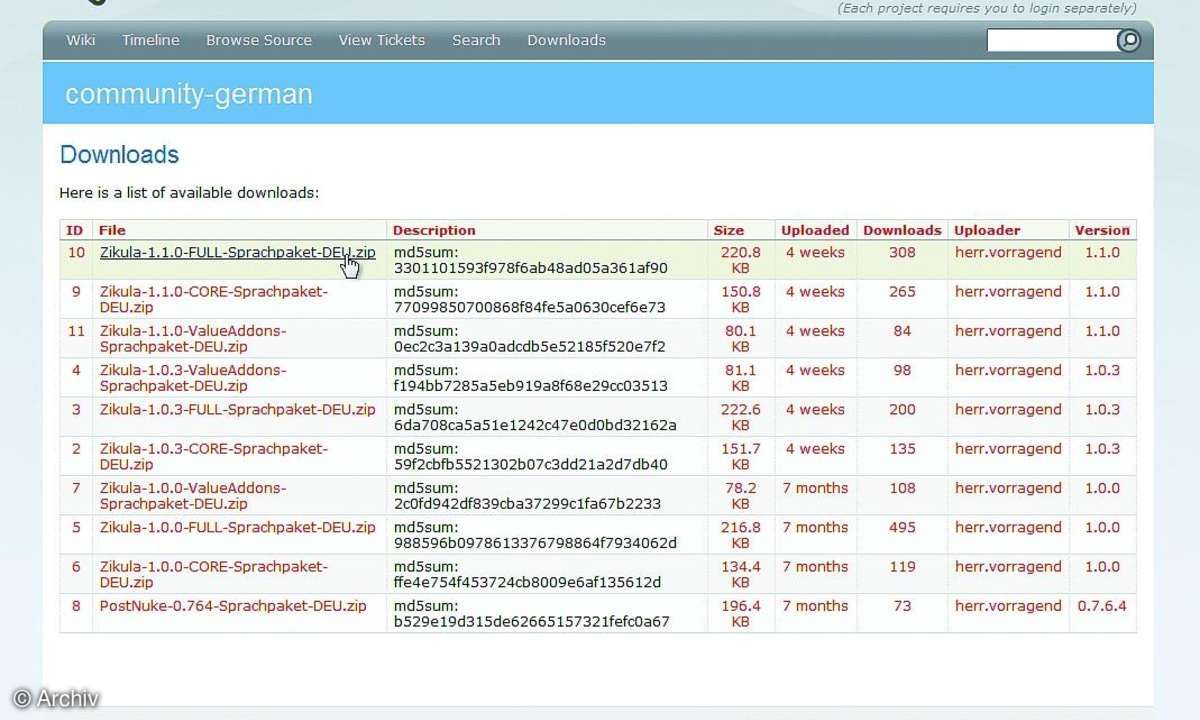Open the Timeline menu item
This screenshot has height=720, width=1200.
(151, 40)
